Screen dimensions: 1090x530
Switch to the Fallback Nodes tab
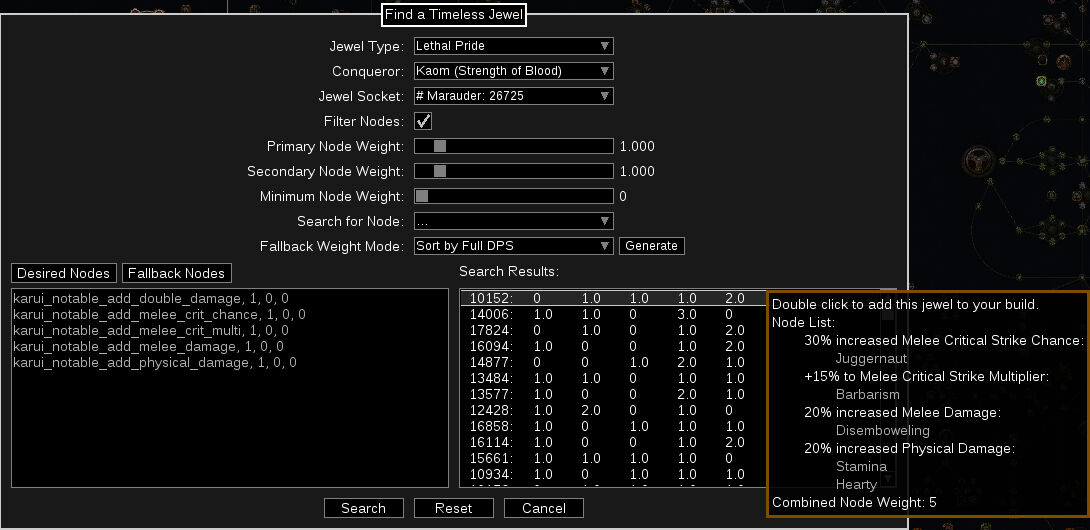pyautogui.click(x=177, y=273)
